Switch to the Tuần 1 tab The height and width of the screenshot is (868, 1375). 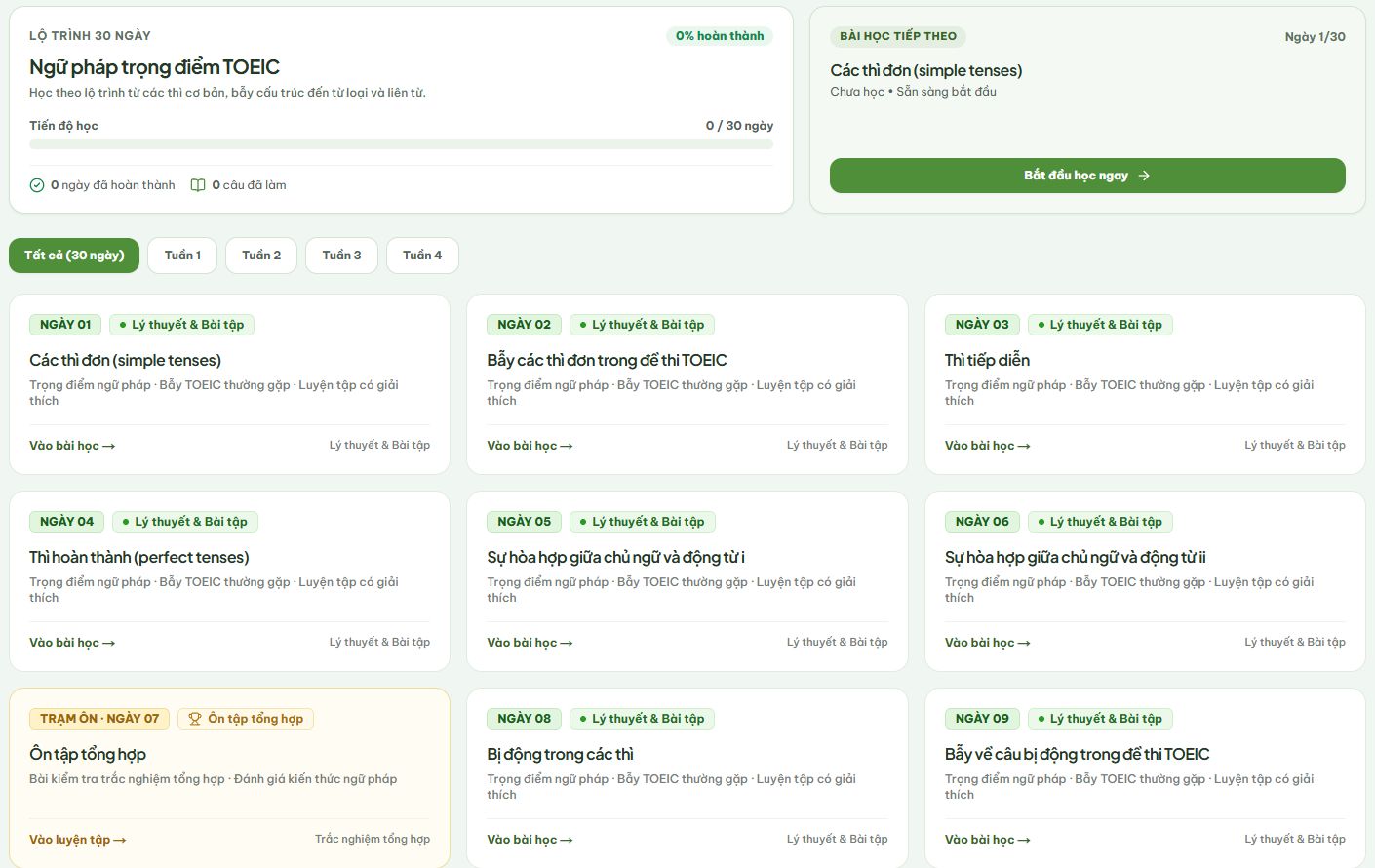pos(182,256)
